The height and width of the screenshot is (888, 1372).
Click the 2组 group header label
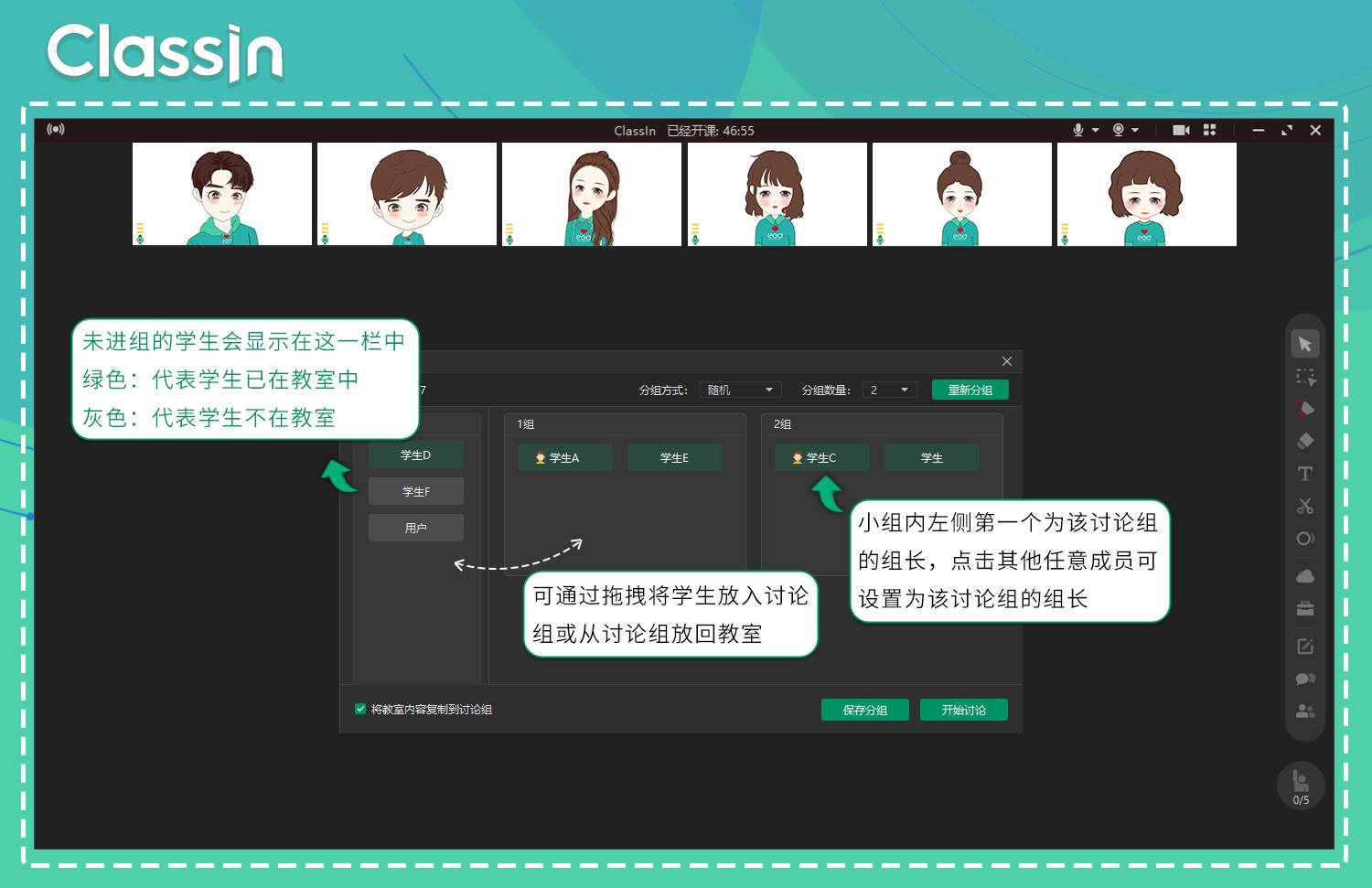point(782,424)
